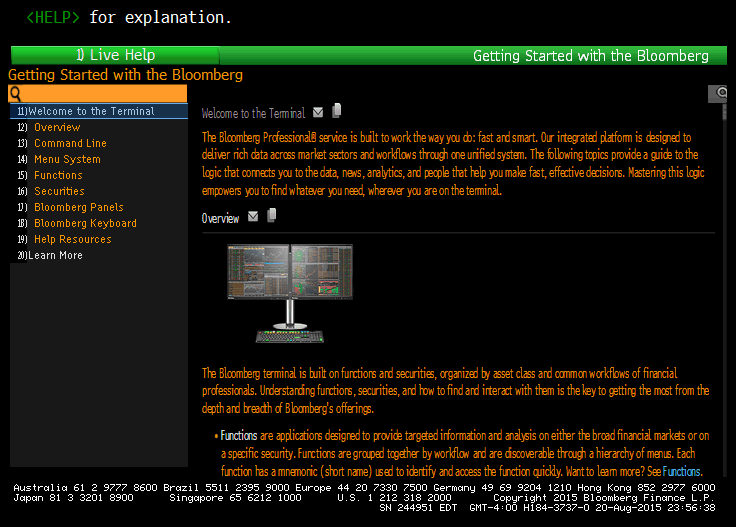Click the Welcome to the Terminal content heading
The width and height of the screenshot is (736, 527).
coord(253,113)
